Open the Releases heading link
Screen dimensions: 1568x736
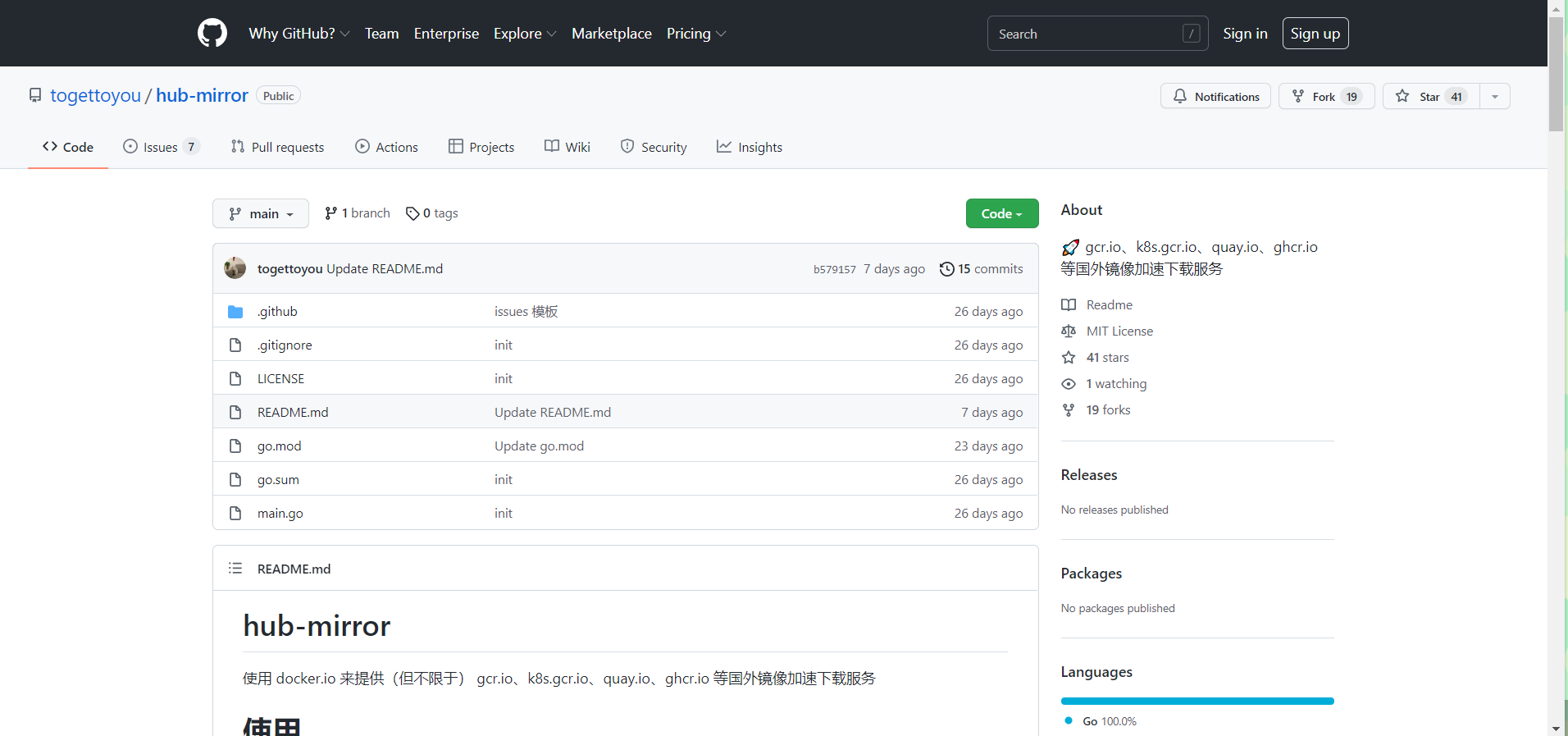[x=1089, y=475]
